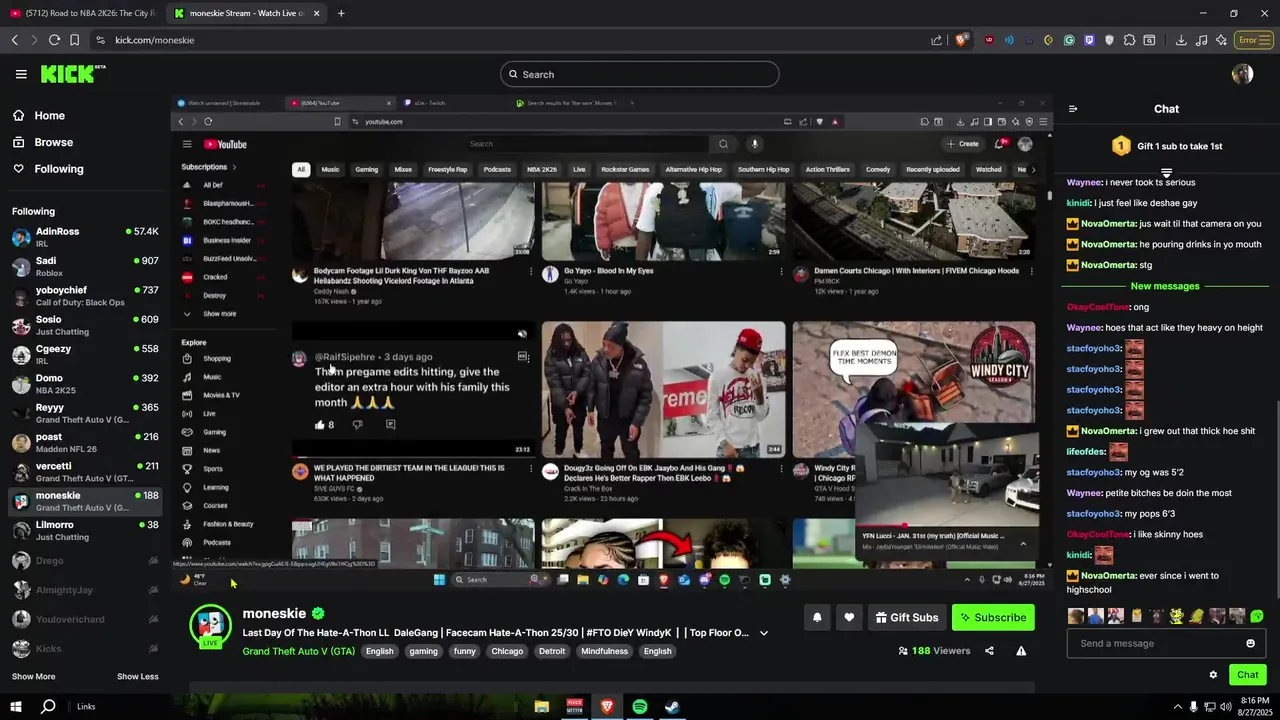Open browser downloads icon

(1181, 40)
